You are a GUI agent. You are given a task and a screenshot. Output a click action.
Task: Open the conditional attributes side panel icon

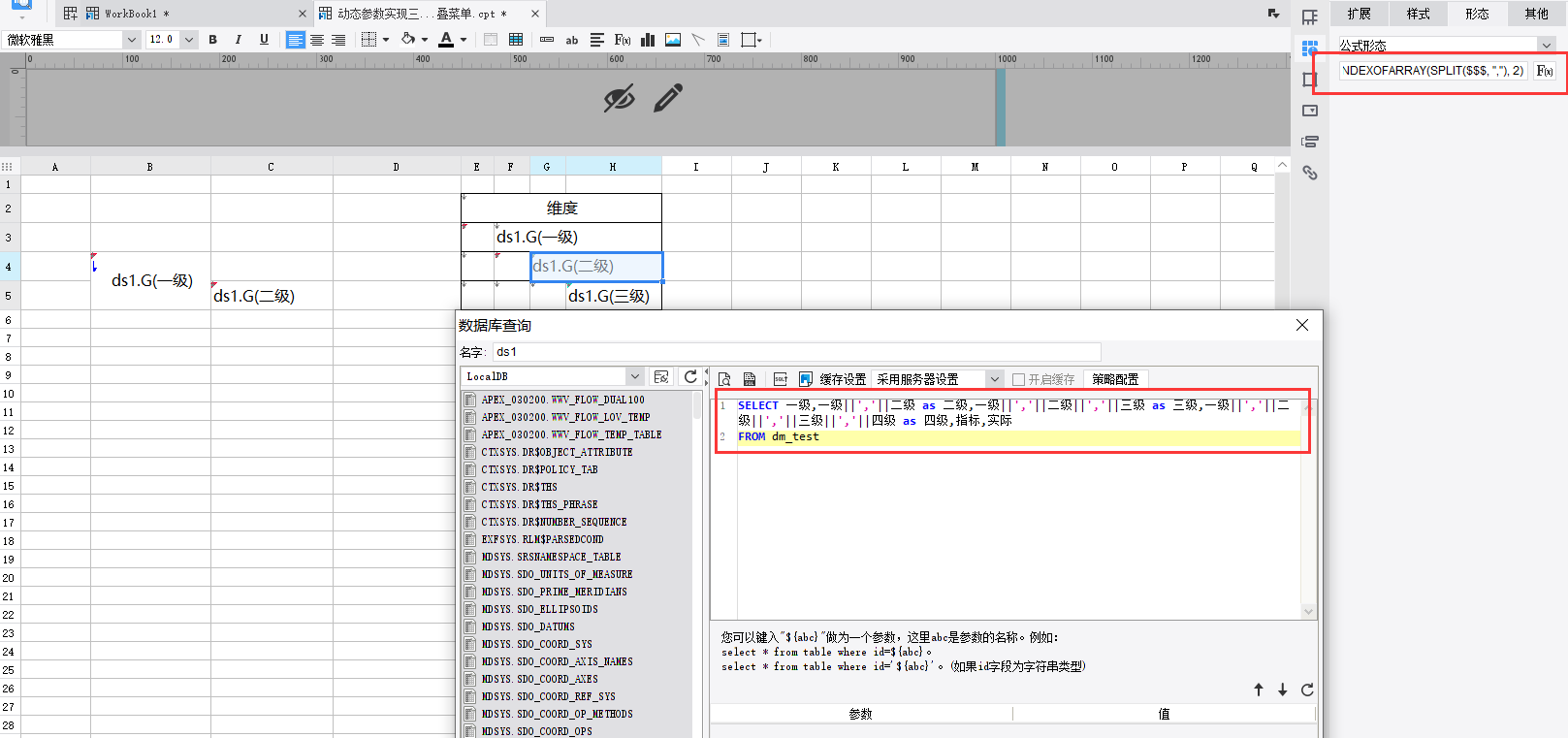click(1310, 142)
